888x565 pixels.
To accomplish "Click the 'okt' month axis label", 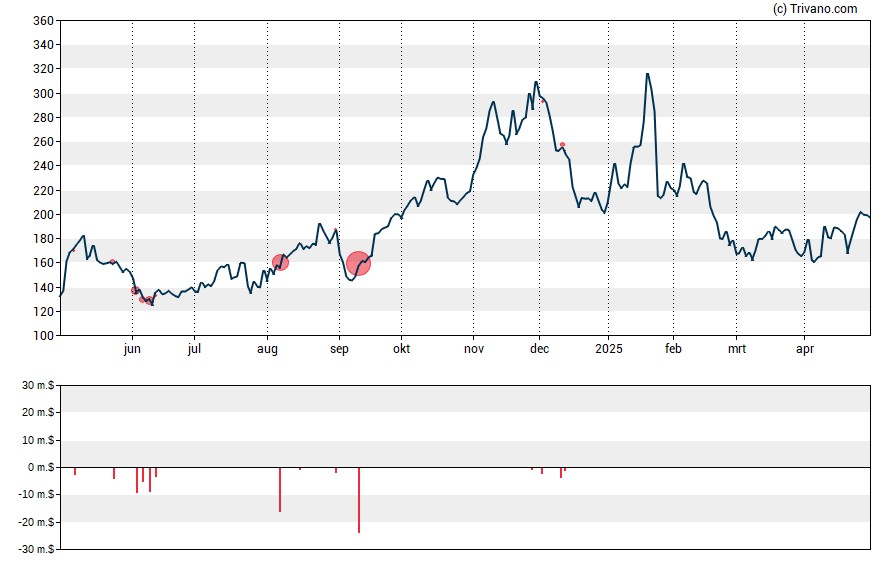I will point(402,349).
